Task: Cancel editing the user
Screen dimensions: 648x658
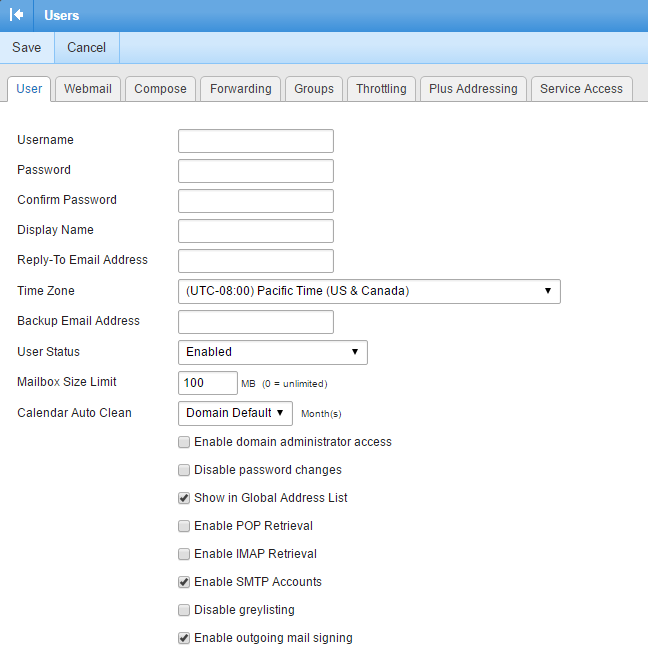Action: tap(86, 47)
